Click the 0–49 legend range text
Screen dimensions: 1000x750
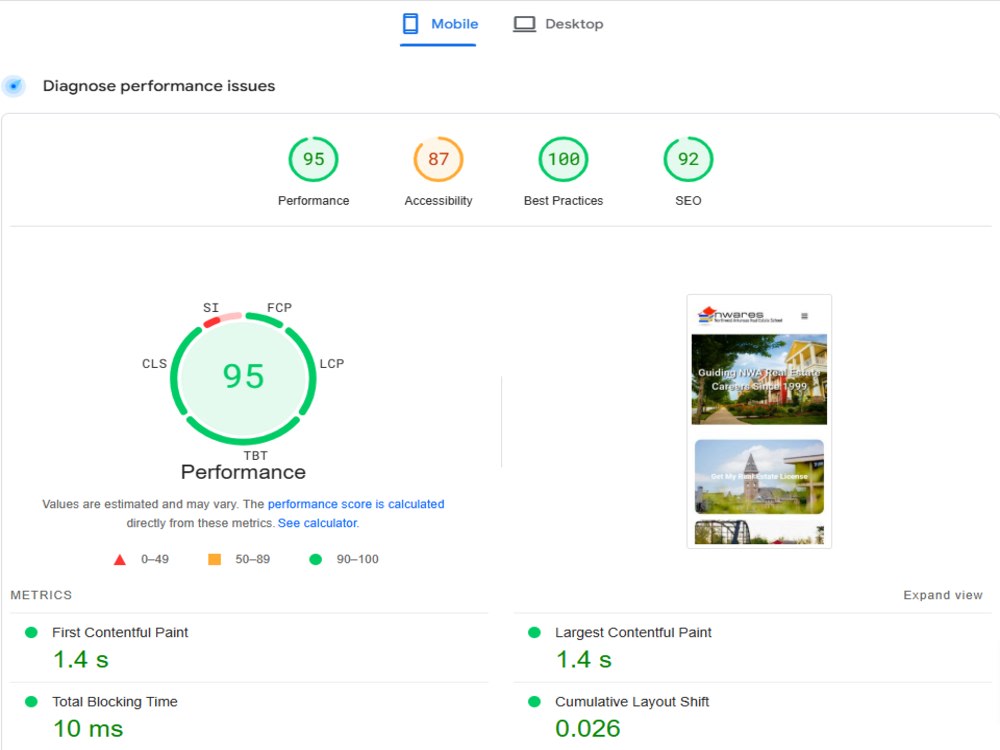point(155,559)
